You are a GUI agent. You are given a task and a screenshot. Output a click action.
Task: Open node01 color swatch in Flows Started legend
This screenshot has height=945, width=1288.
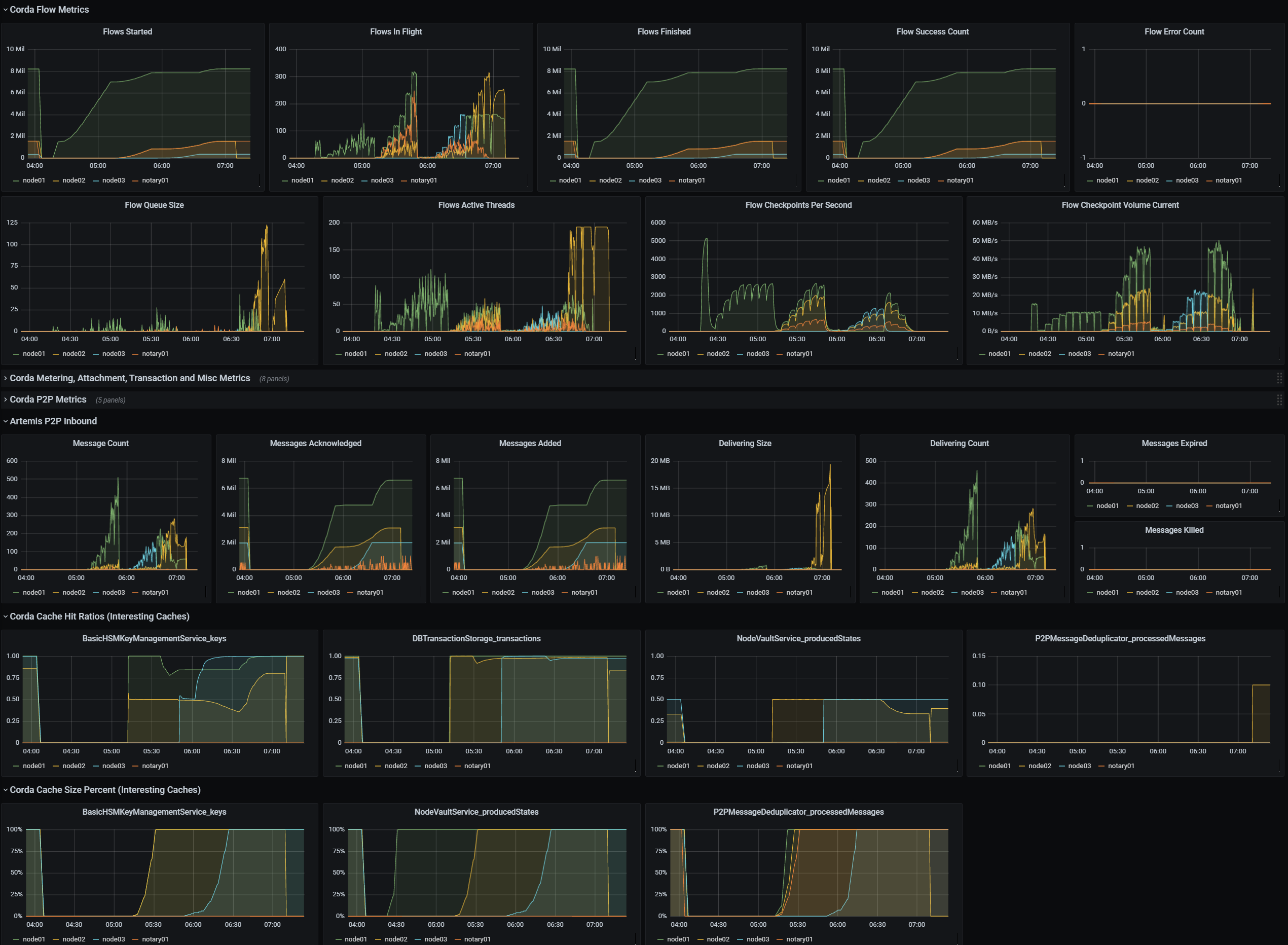(16, 181)
